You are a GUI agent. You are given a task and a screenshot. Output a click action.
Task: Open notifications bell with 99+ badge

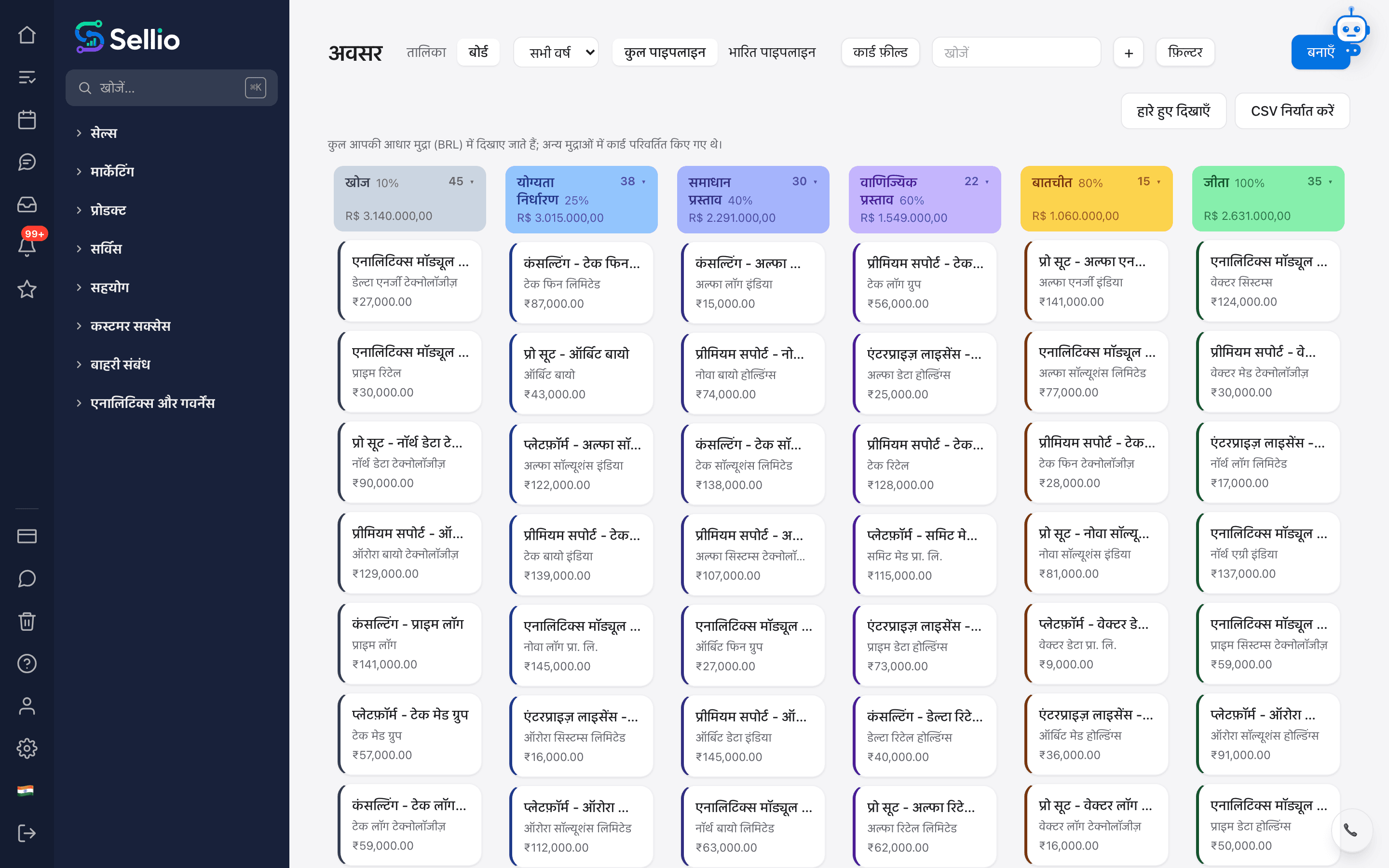click(27, 246)
